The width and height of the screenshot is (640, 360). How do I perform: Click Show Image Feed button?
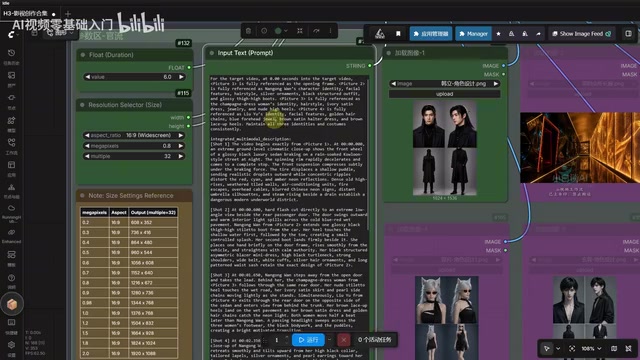tap(582, 34)
